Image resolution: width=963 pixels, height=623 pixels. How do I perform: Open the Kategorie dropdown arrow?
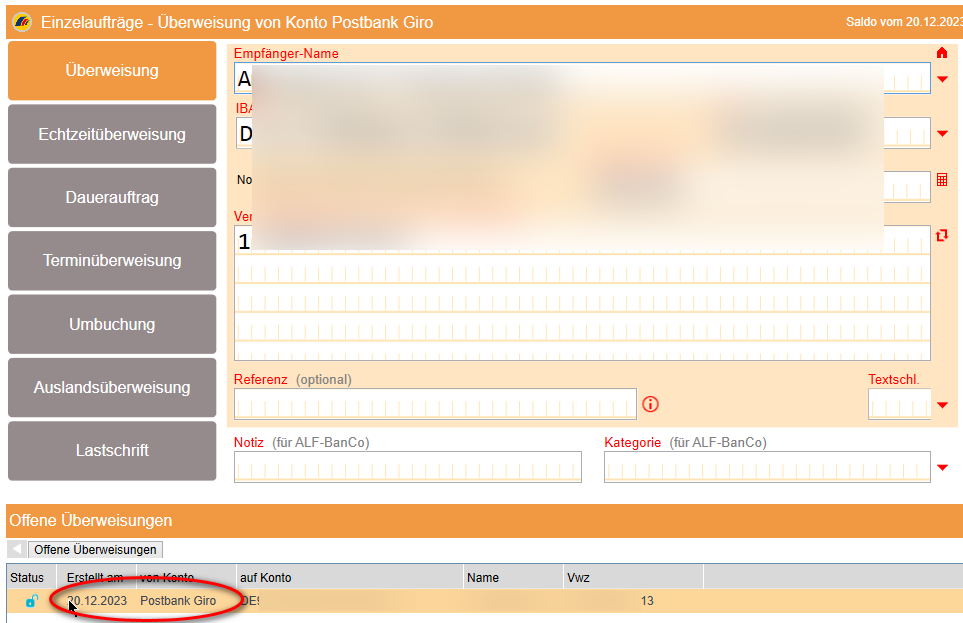942,467
